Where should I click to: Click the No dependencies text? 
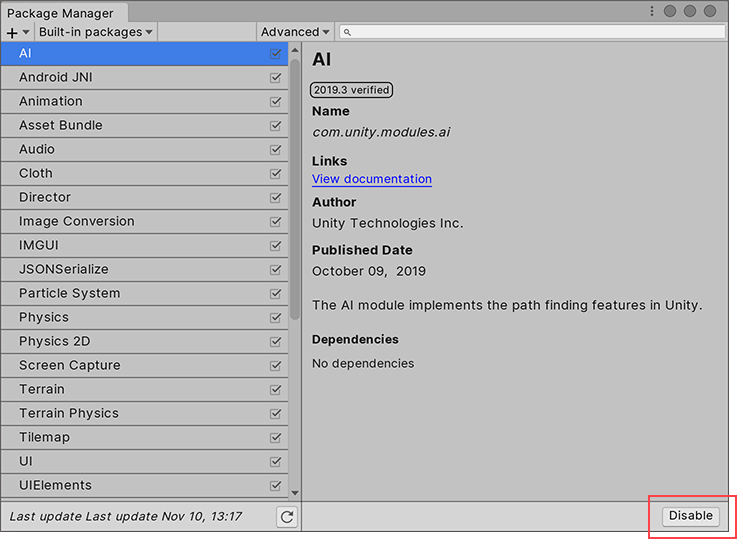pyautogui.click(x=363, y=364)
